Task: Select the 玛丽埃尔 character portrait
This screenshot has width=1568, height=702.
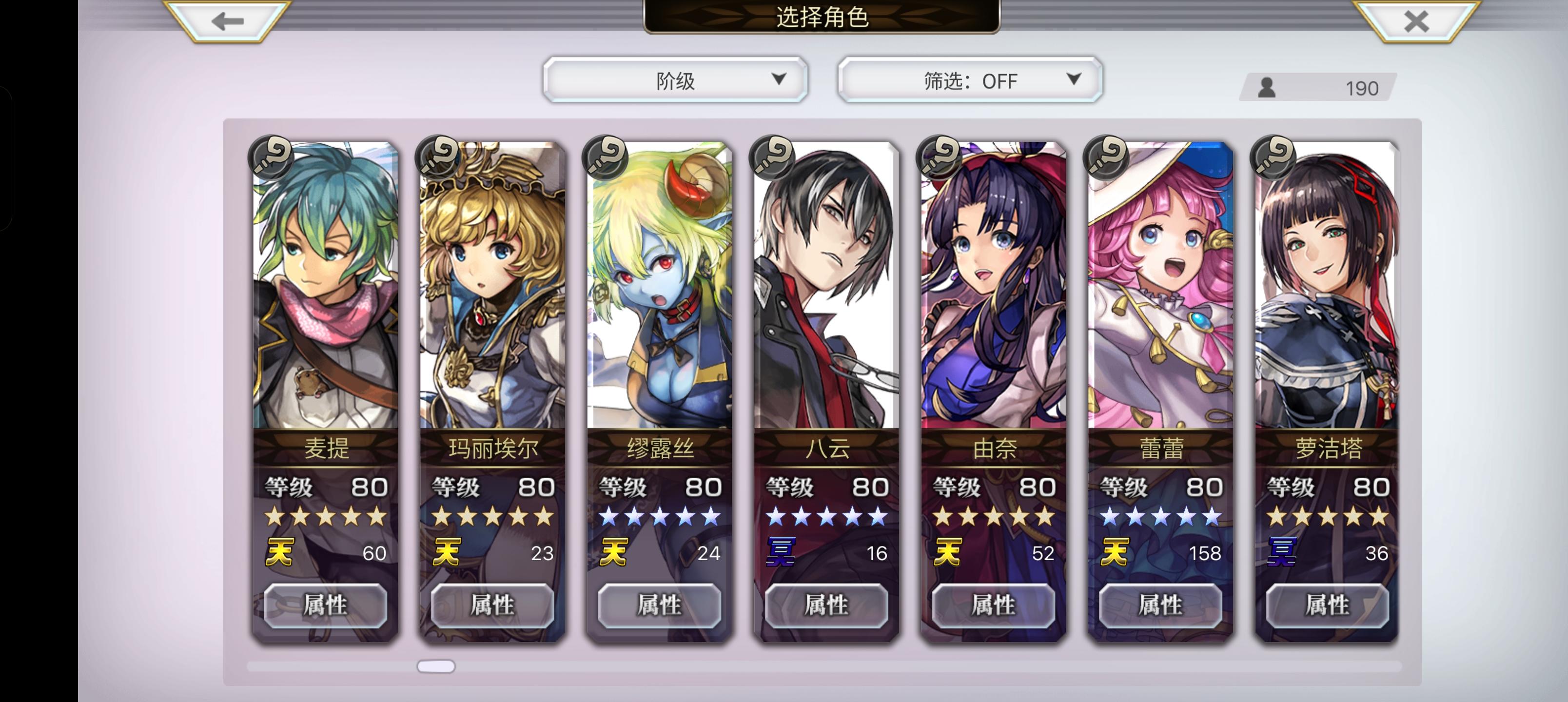Action: point(492,285)
